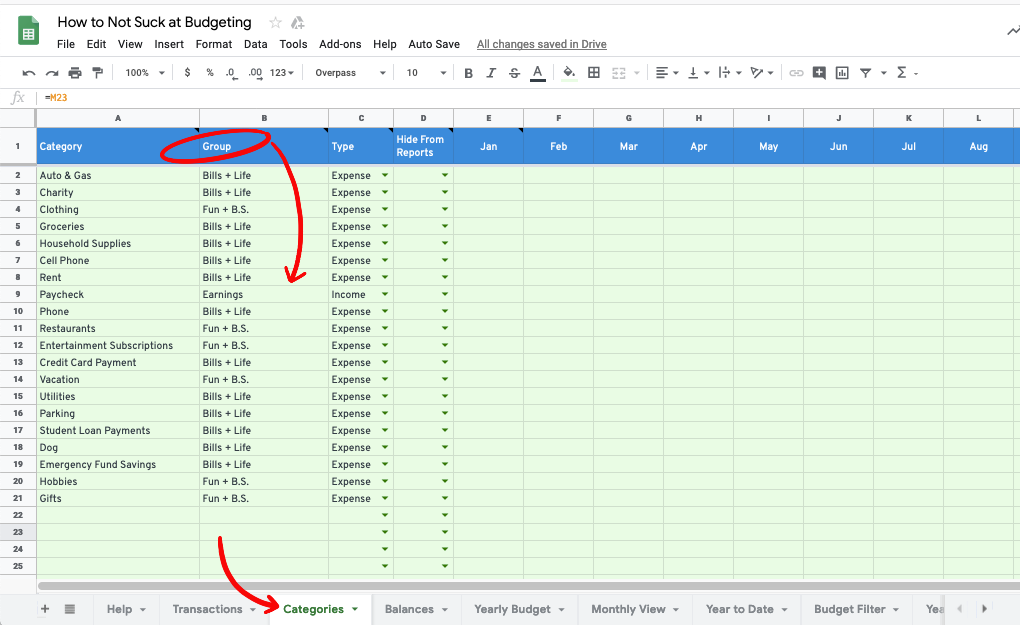
Task: Click All changes saved in Drive link
Action: pos(541,44)
